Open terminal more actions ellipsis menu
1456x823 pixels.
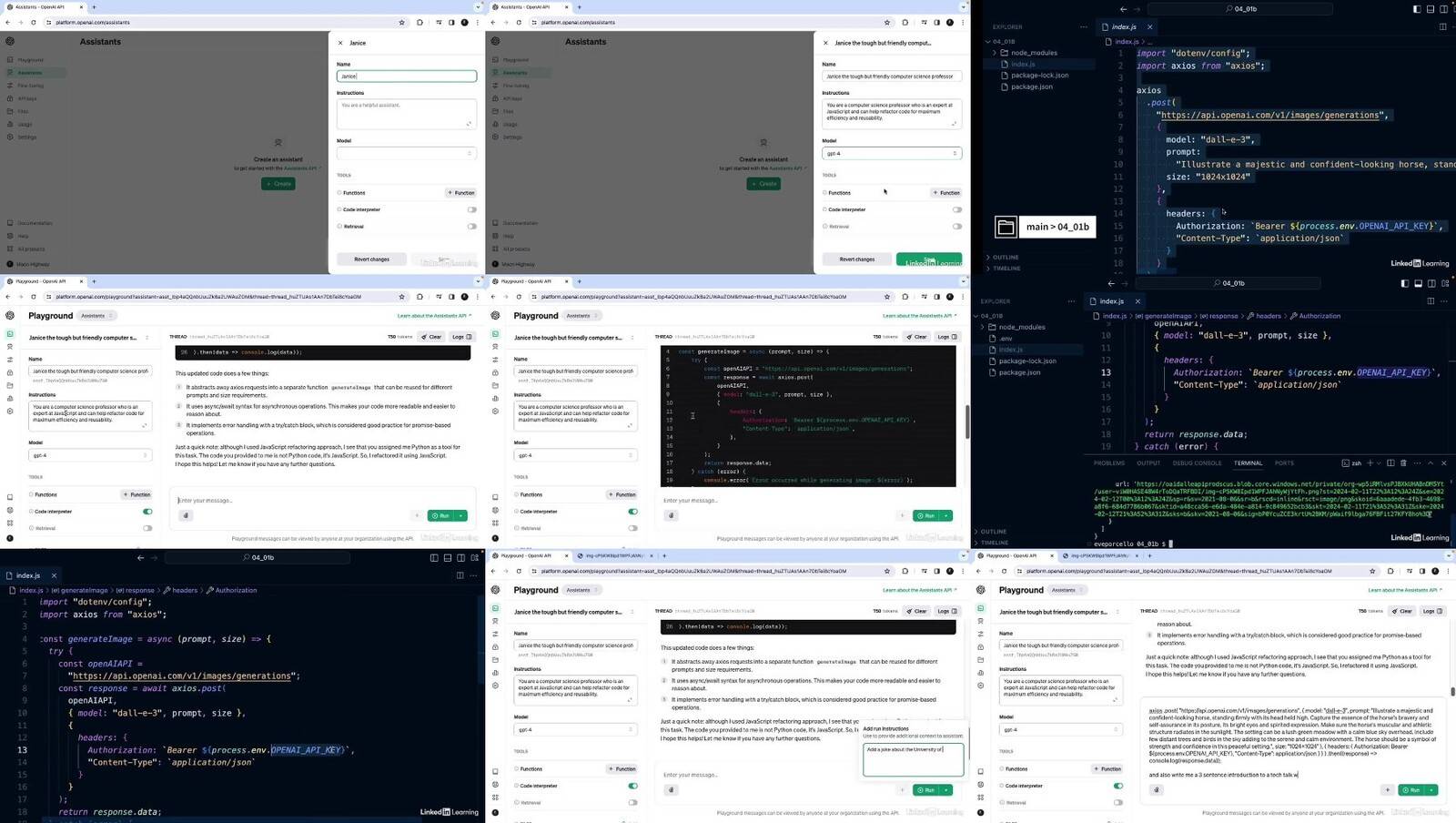[x=1417, y=462]
